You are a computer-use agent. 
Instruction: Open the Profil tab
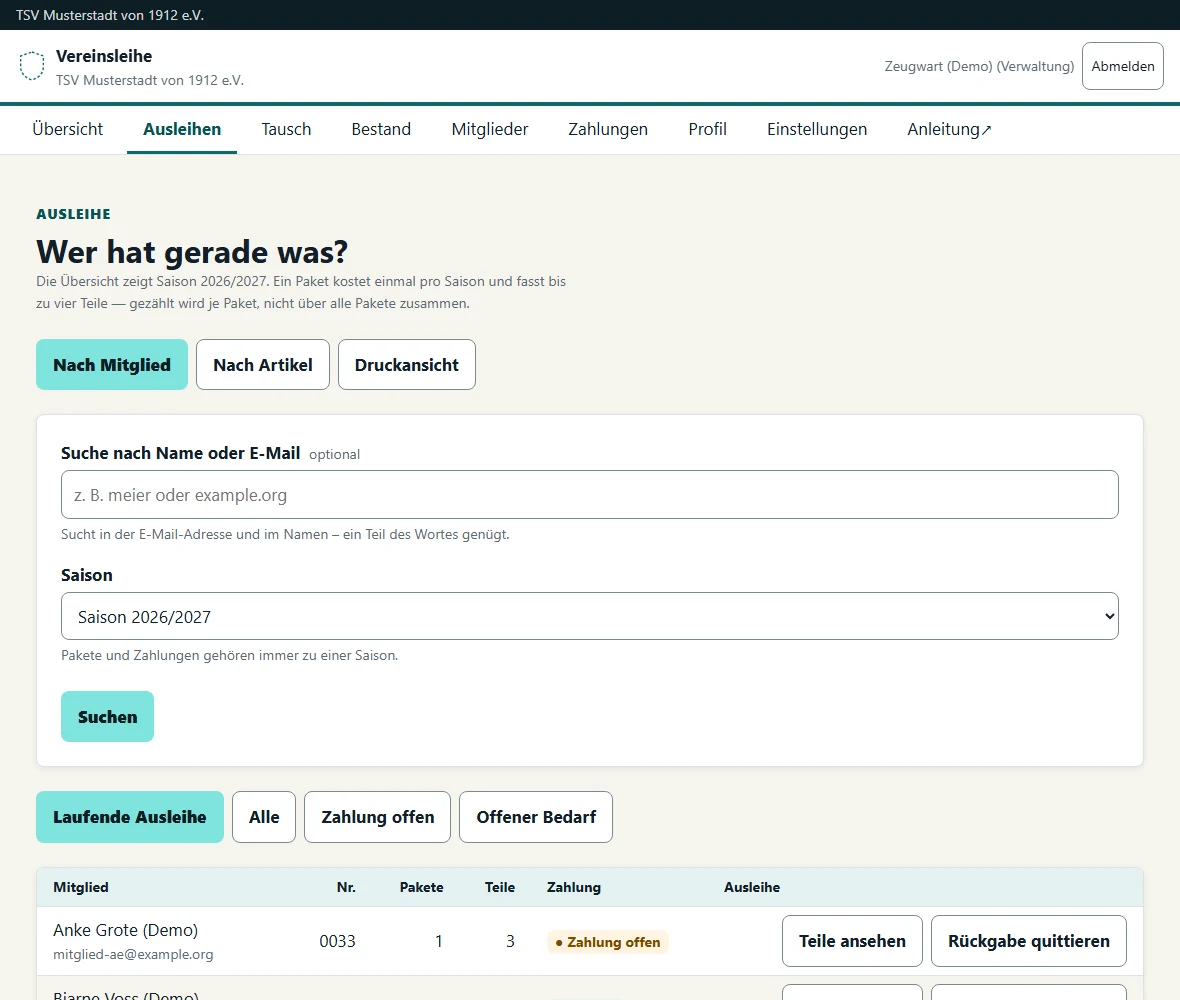pos(707,129)
